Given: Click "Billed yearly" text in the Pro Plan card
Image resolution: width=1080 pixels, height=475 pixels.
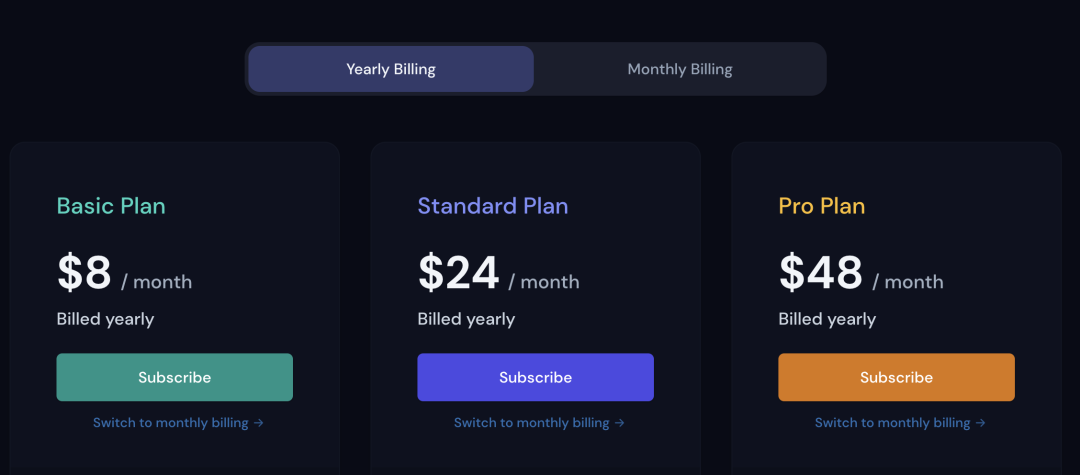Looking at the screenshot, I should tap(827, 319).
